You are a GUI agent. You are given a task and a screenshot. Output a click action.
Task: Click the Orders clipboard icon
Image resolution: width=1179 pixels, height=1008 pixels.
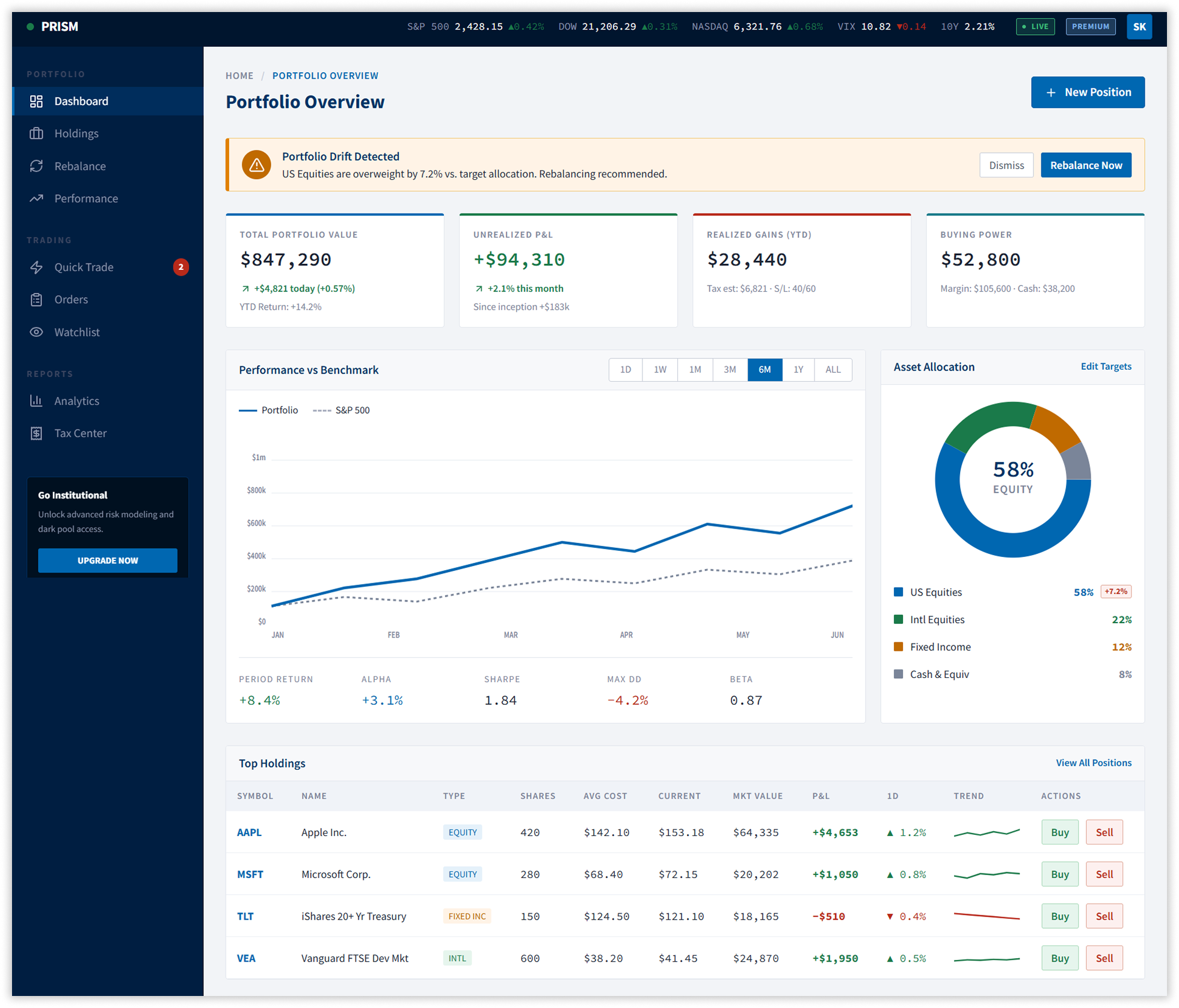(36, 300)
